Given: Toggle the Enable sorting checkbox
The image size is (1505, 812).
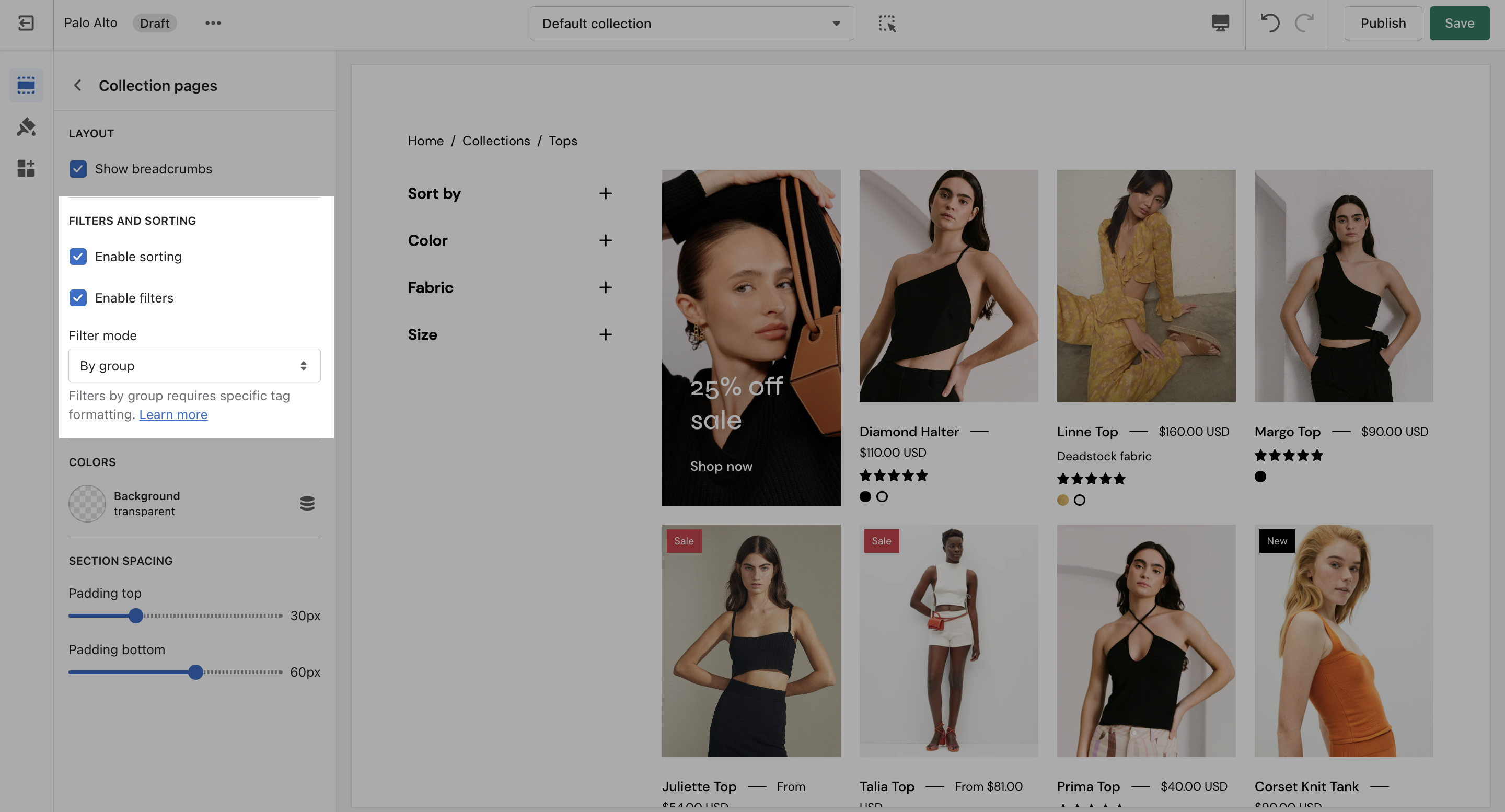Looking at the screenshot, I should 78,257.
